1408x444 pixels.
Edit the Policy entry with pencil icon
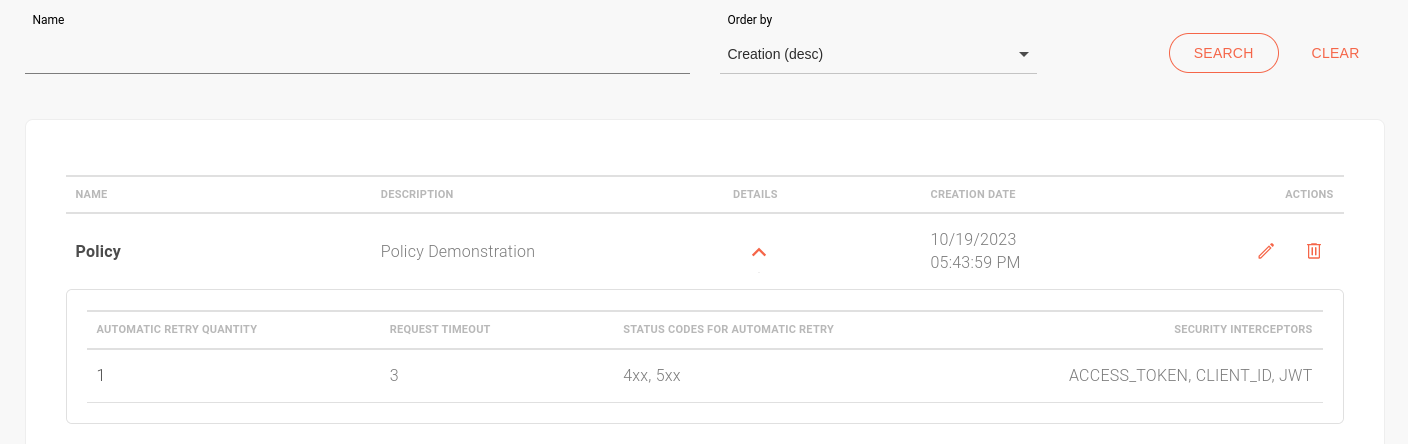1266,251
